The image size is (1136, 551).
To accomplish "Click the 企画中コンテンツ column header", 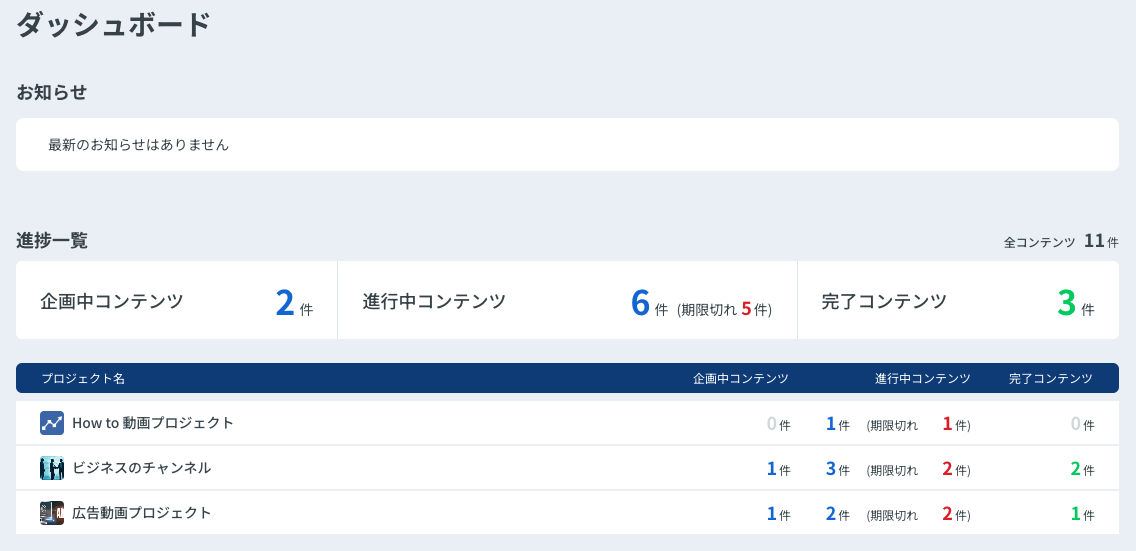I will pyautogui.click(x=740, y=379).
